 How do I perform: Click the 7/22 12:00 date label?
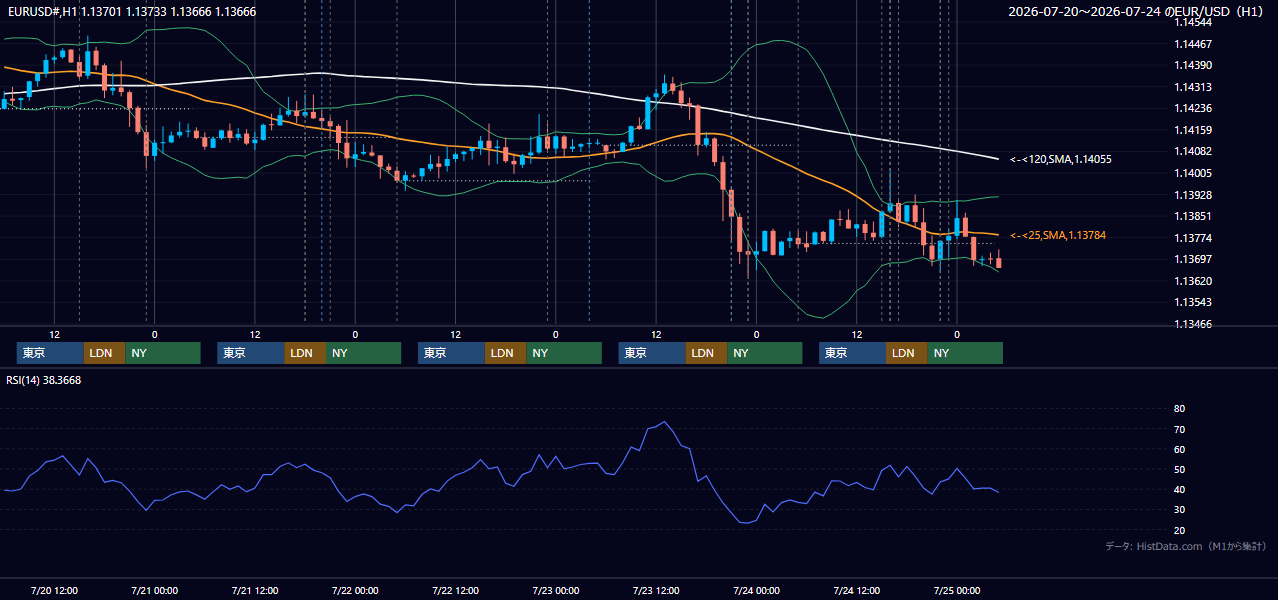pyautogui.click(x=455, y=590)
